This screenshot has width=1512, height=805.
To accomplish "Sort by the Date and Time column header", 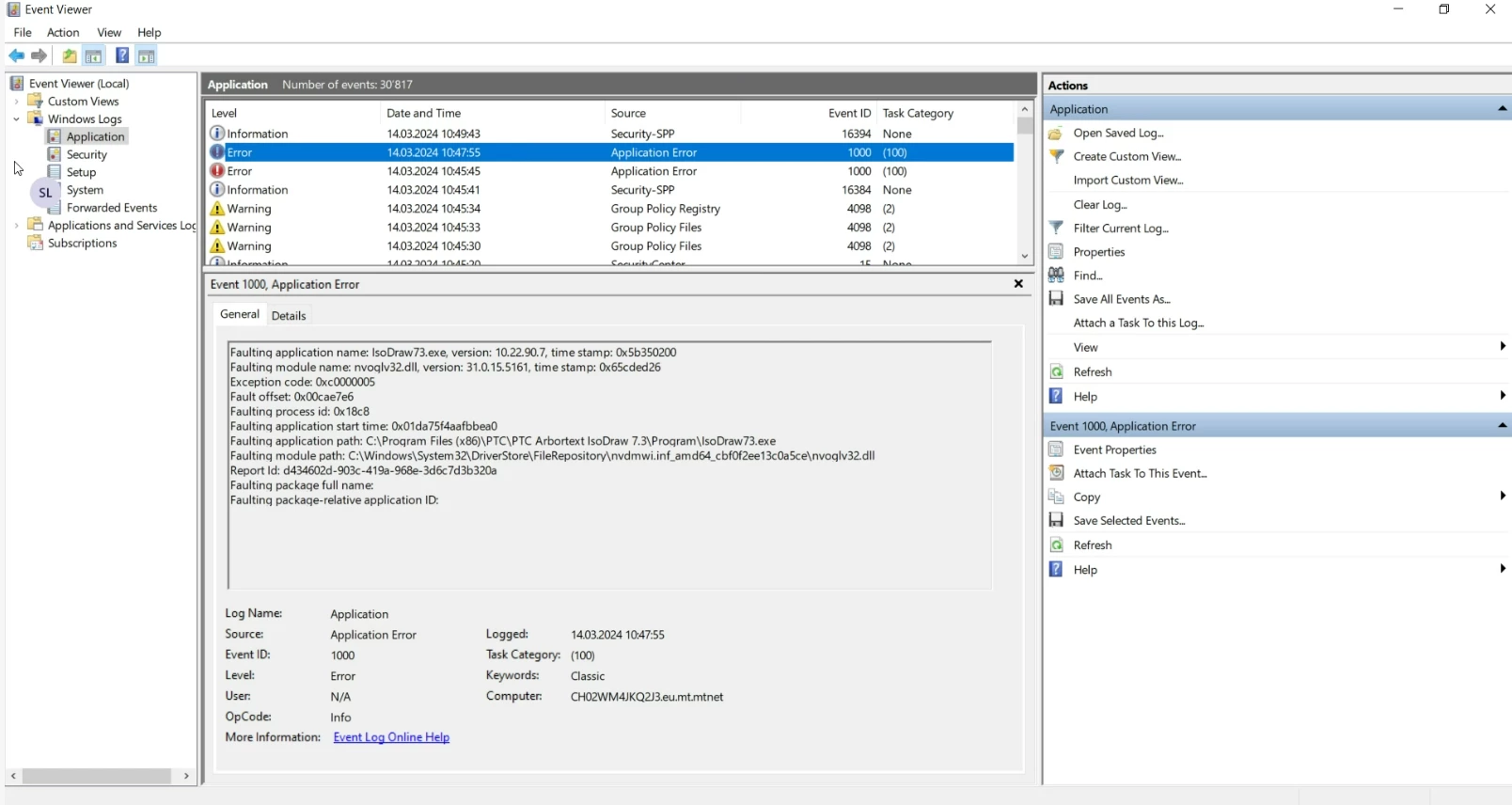I will coord(492,113).
